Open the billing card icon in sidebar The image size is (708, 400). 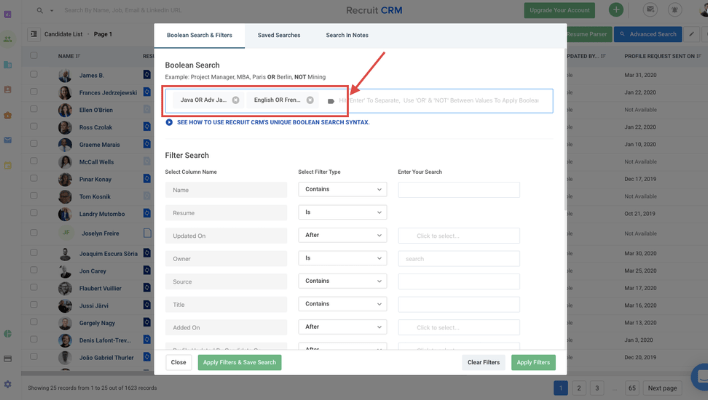[8, 359]
